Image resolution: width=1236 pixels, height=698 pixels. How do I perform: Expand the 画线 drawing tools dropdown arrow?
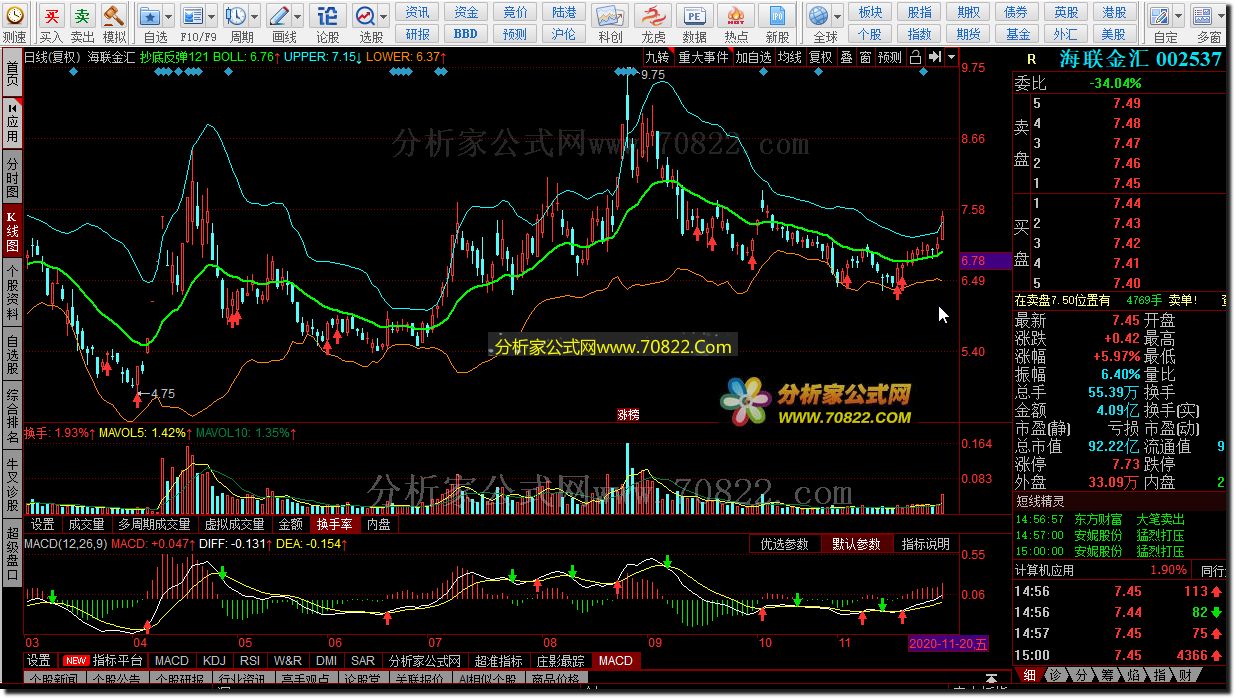pyautogui.click(x=298, y=17)
